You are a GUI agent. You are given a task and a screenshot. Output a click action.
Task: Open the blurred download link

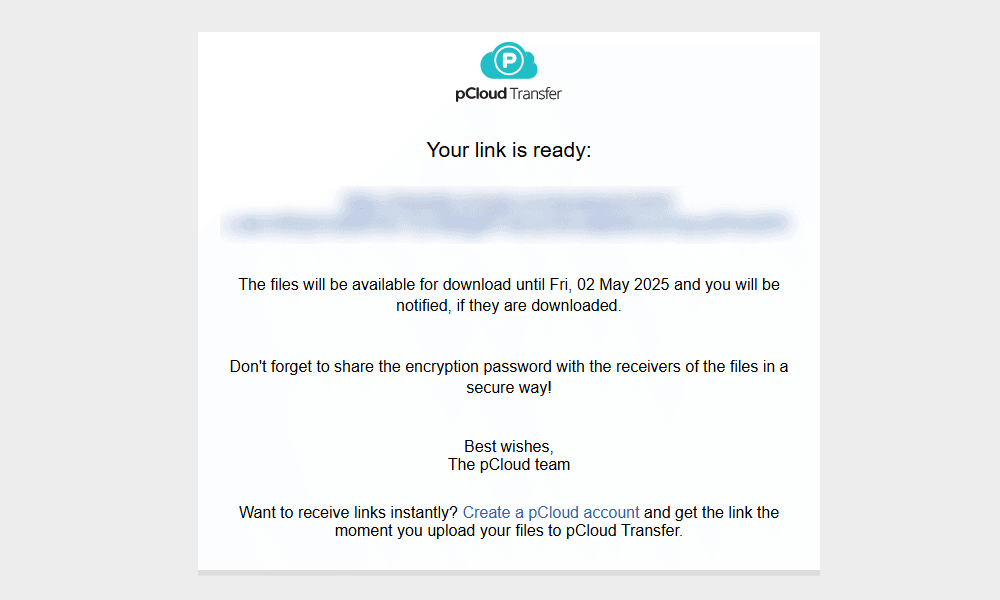click(508, 215)
